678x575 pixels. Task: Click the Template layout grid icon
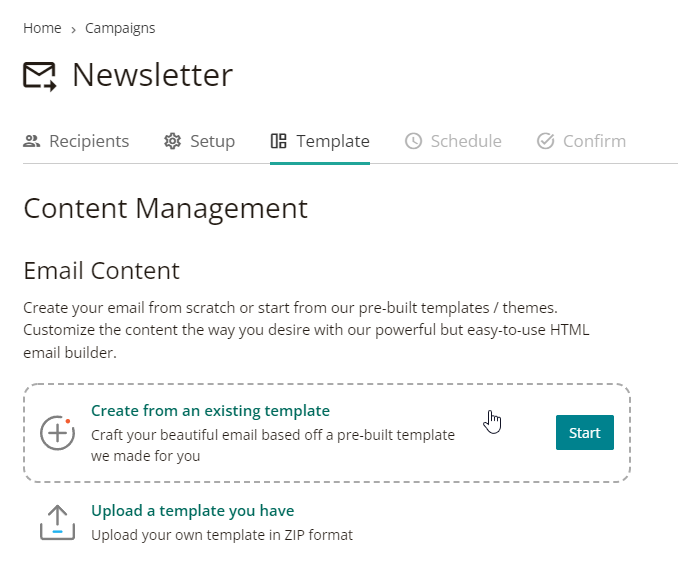point(278,141)
